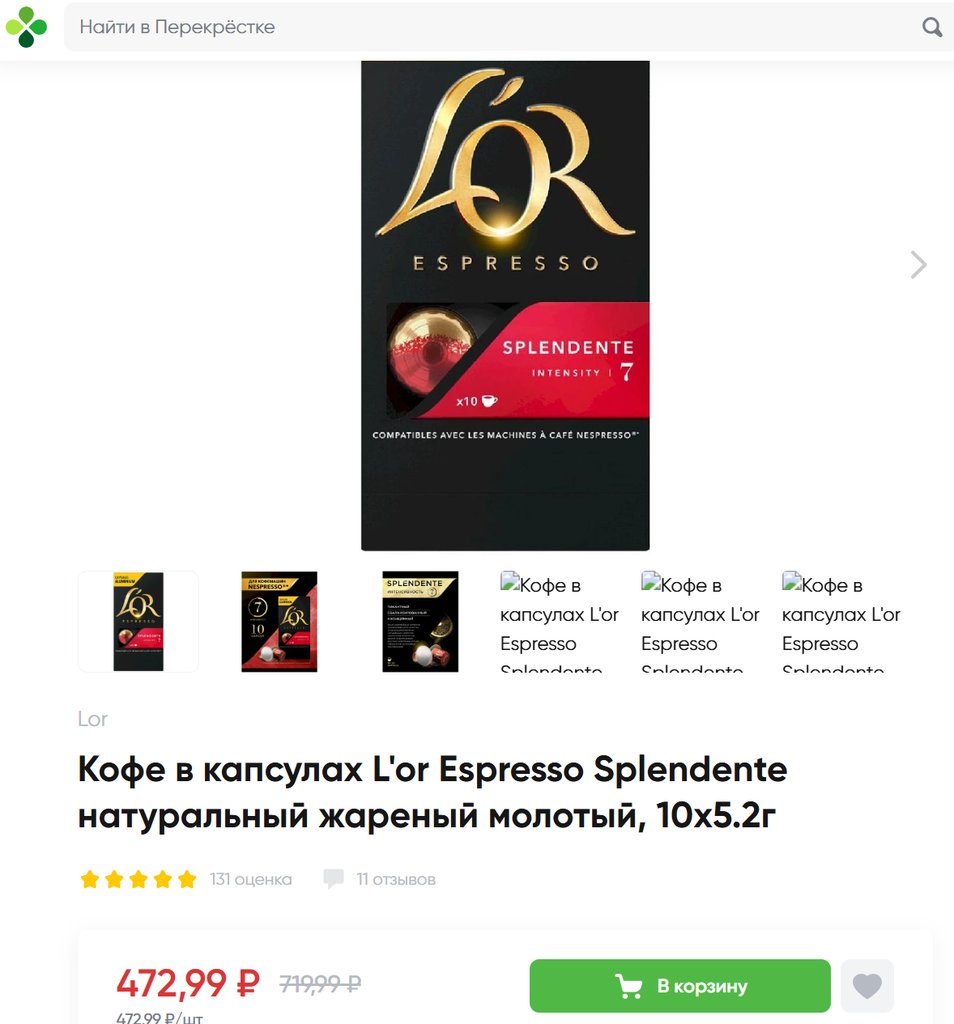Open the sixth broken-image thumbnail

point(842,621)
